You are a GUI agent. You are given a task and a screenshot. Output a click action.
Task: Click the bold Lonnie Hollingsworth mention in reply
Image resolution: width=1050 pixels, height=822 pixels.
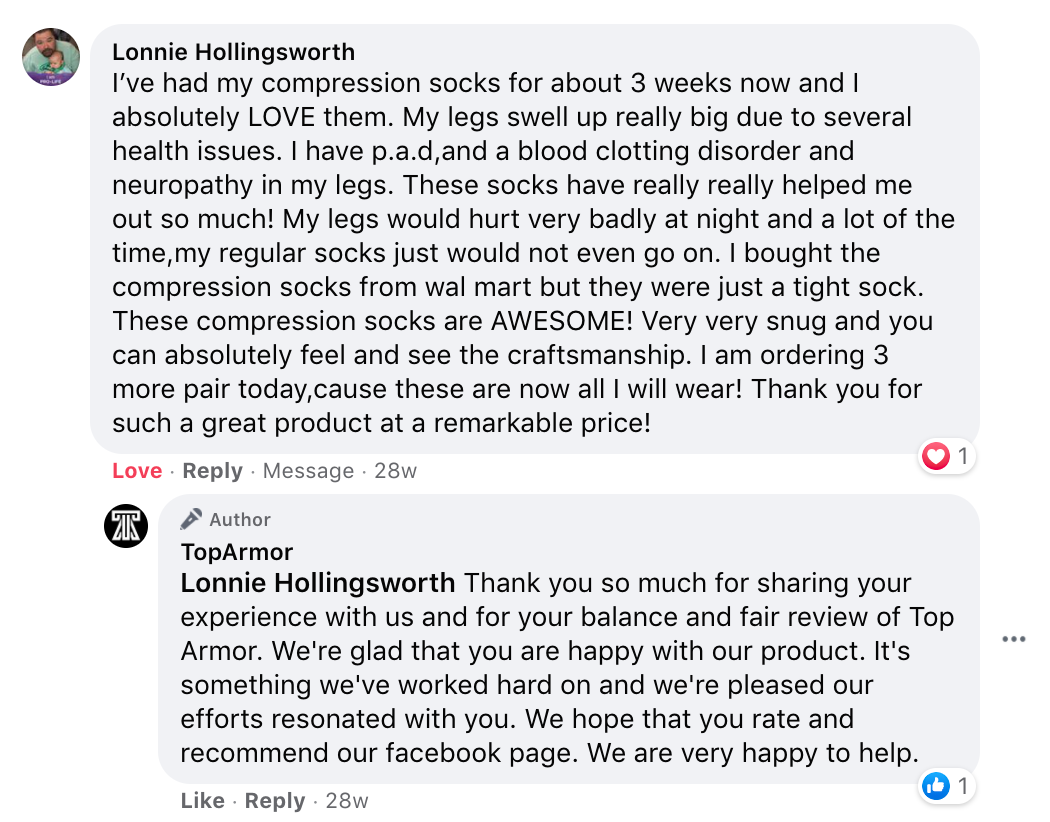tap(318, 583)
